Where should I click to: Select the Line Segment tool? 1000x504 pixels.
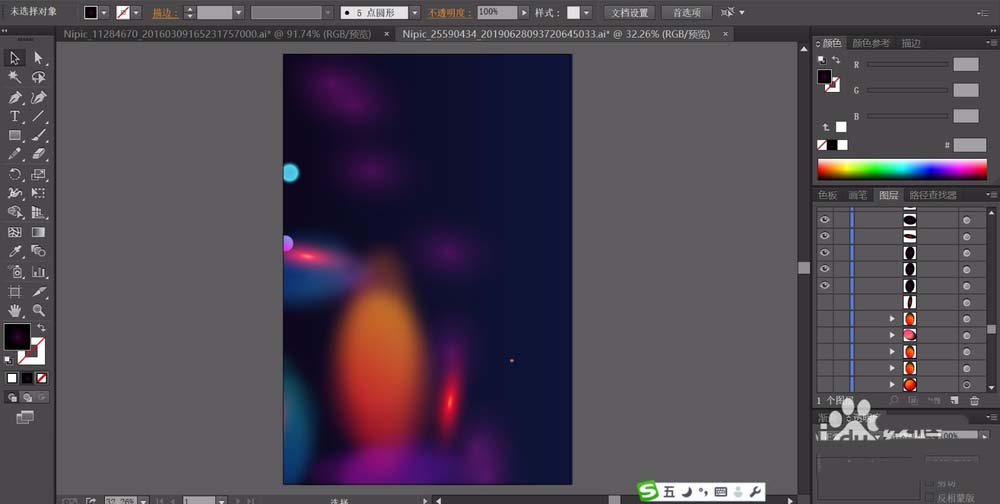coord(38,116)
